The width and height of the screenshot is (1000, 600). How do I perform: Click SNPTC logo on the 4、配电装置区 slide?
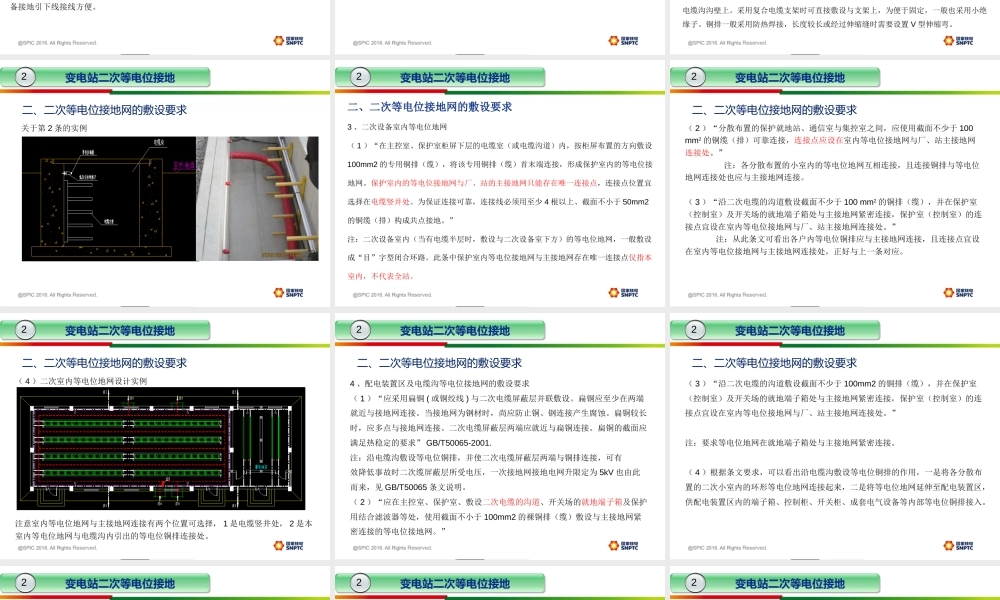(x=623, y=546)
